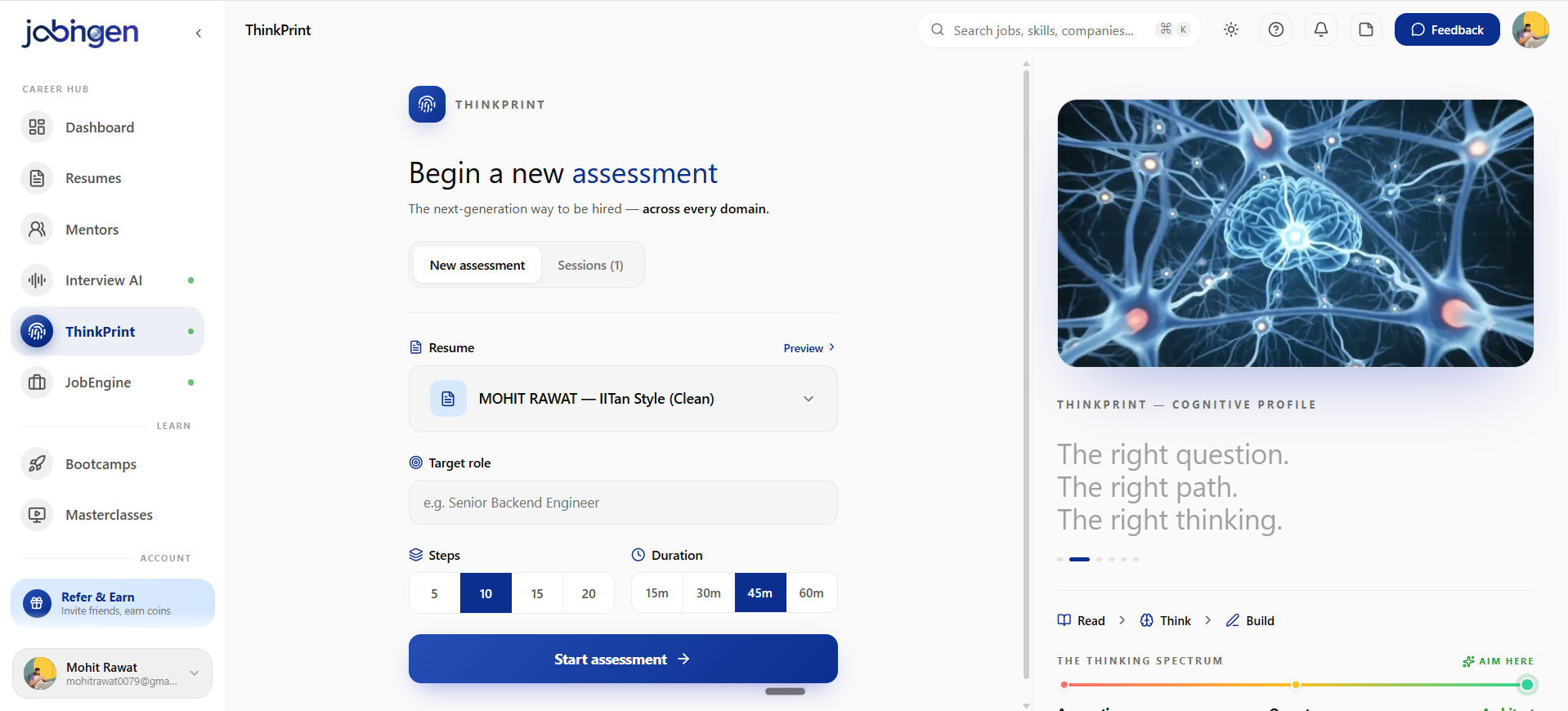The image size is (1568, 711).
Task: Open the Interview AI waveform icon
Action: pyautogui.click(x=37, y=280)
